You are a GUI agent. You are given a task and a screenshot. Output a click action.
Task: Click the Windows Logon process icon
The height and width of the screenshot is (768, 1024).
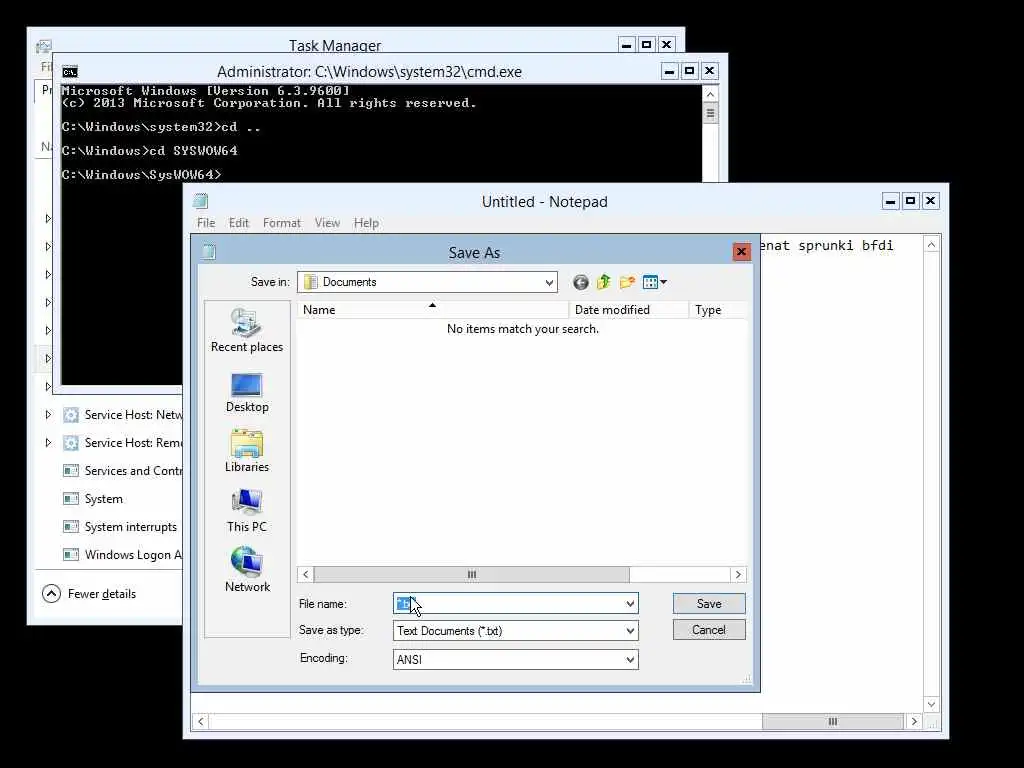pyautogui.click(x=71, y=555)
